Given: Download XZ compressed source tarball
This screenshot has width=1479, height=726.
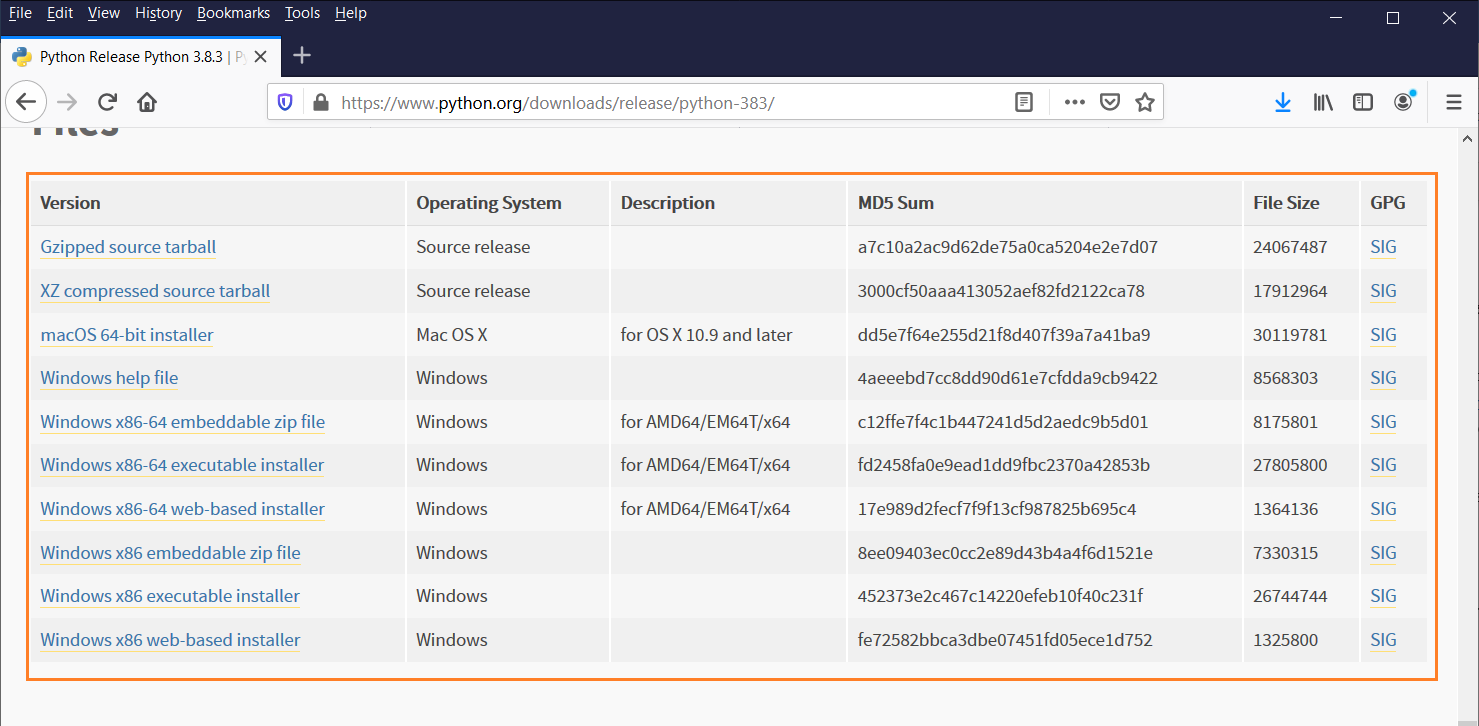Looking at the screenshot, I should pos(155,291).
